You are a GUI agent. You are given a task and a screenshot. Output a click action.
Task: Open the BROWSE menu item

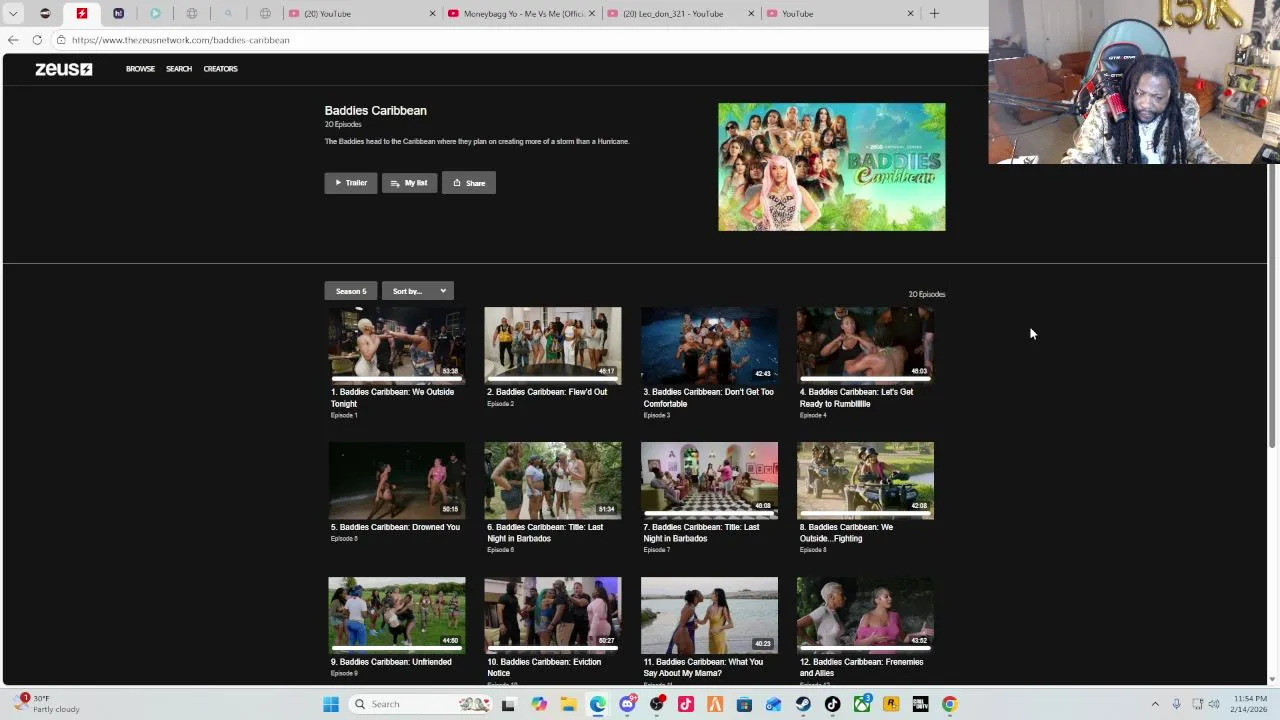pos(140,69)
